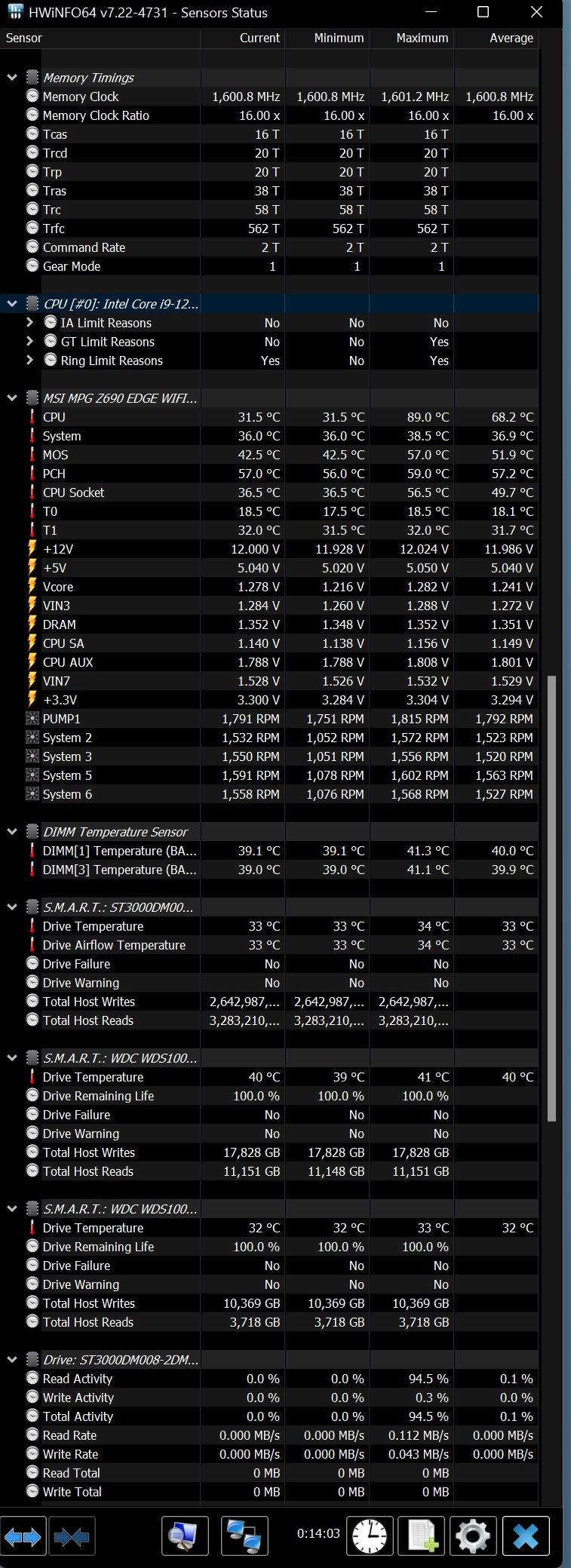Expand GT Limit Reasons
Image resolution: width=571 pixels, height=1568 pixels.
[30, 341]
